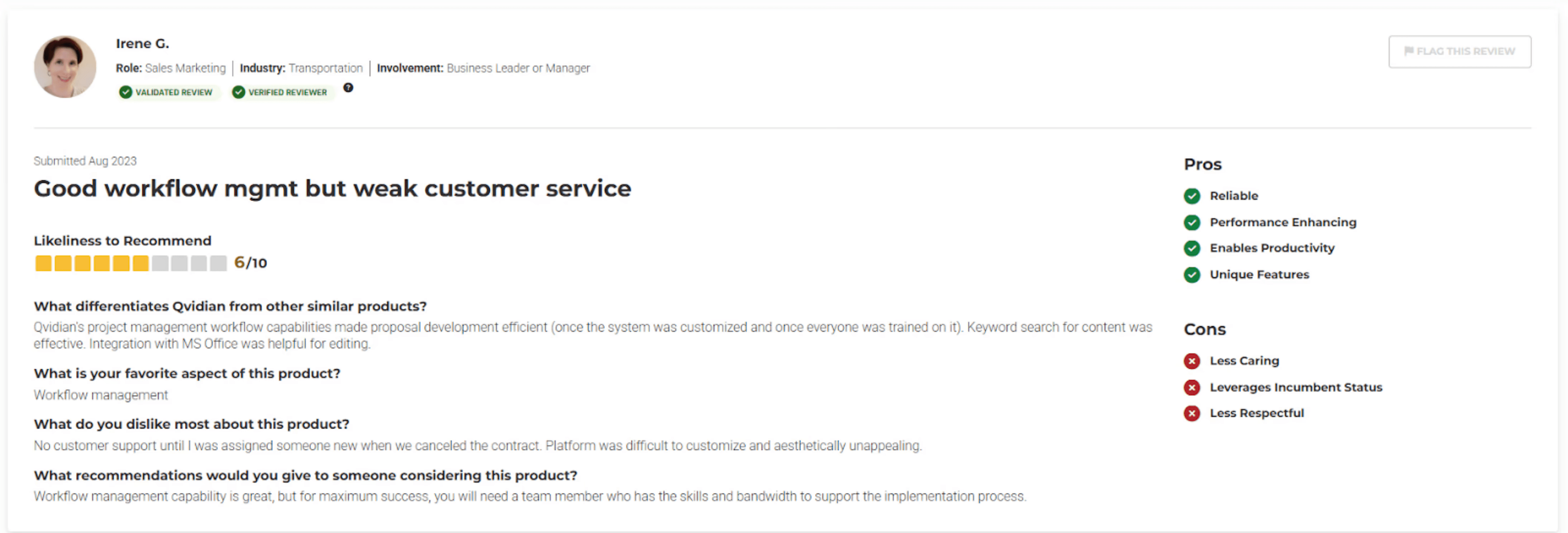1568x533 pixels.
Task: Click the Submitted Aug 2023 date text
Action: [x=85, y=160]
